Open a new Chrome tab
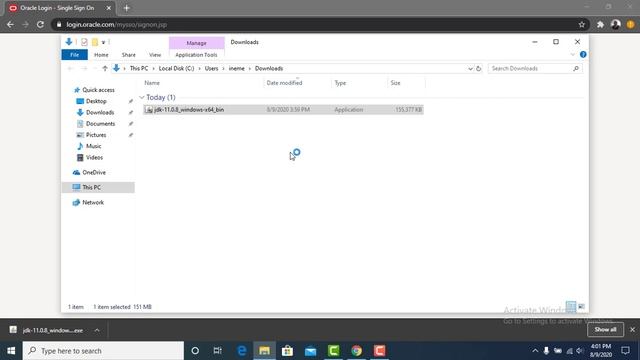Screen dimensions: 640x360 click(x=127, y=8)
